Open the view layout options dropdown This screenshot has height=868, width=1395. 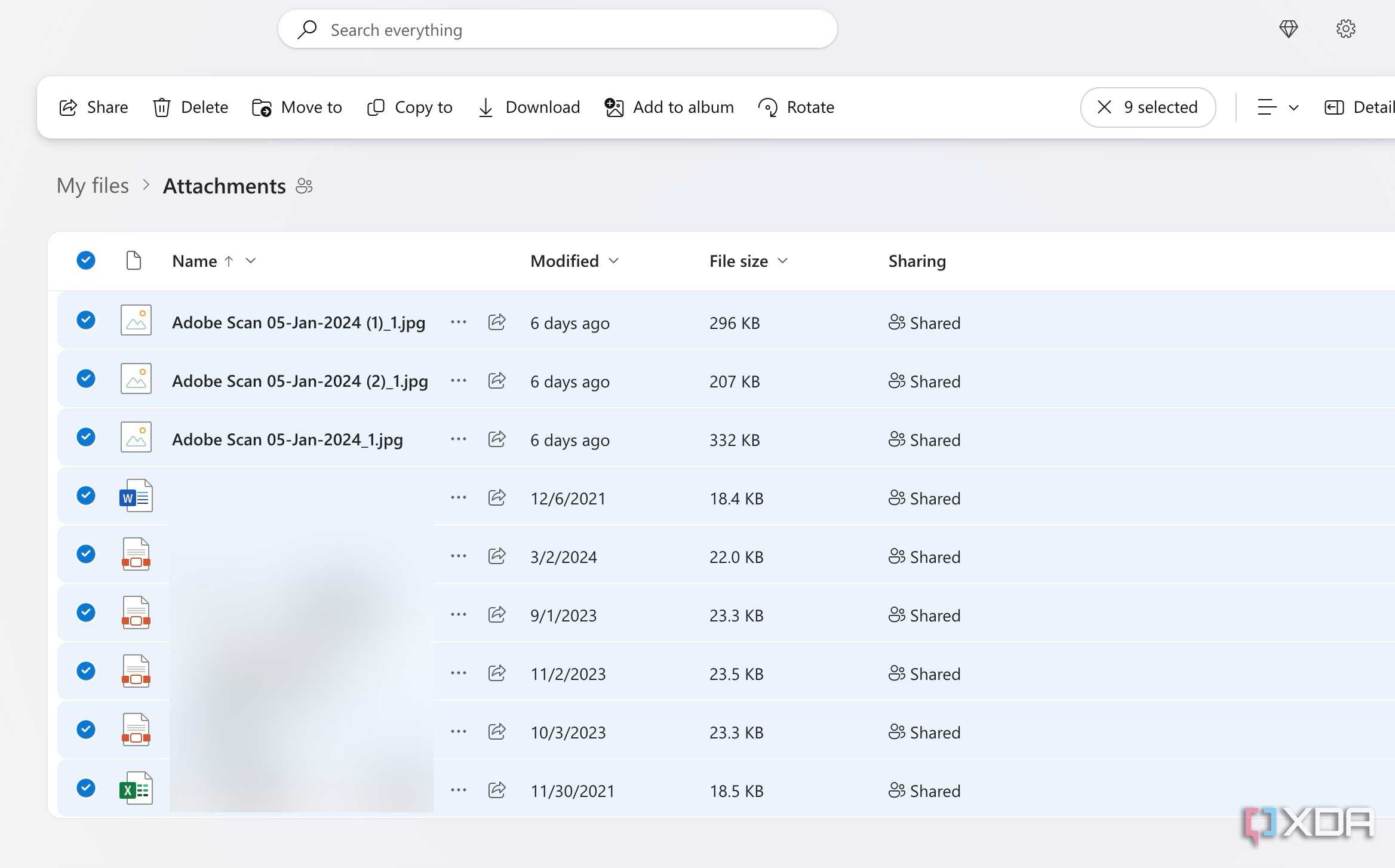pos(1277,107)
